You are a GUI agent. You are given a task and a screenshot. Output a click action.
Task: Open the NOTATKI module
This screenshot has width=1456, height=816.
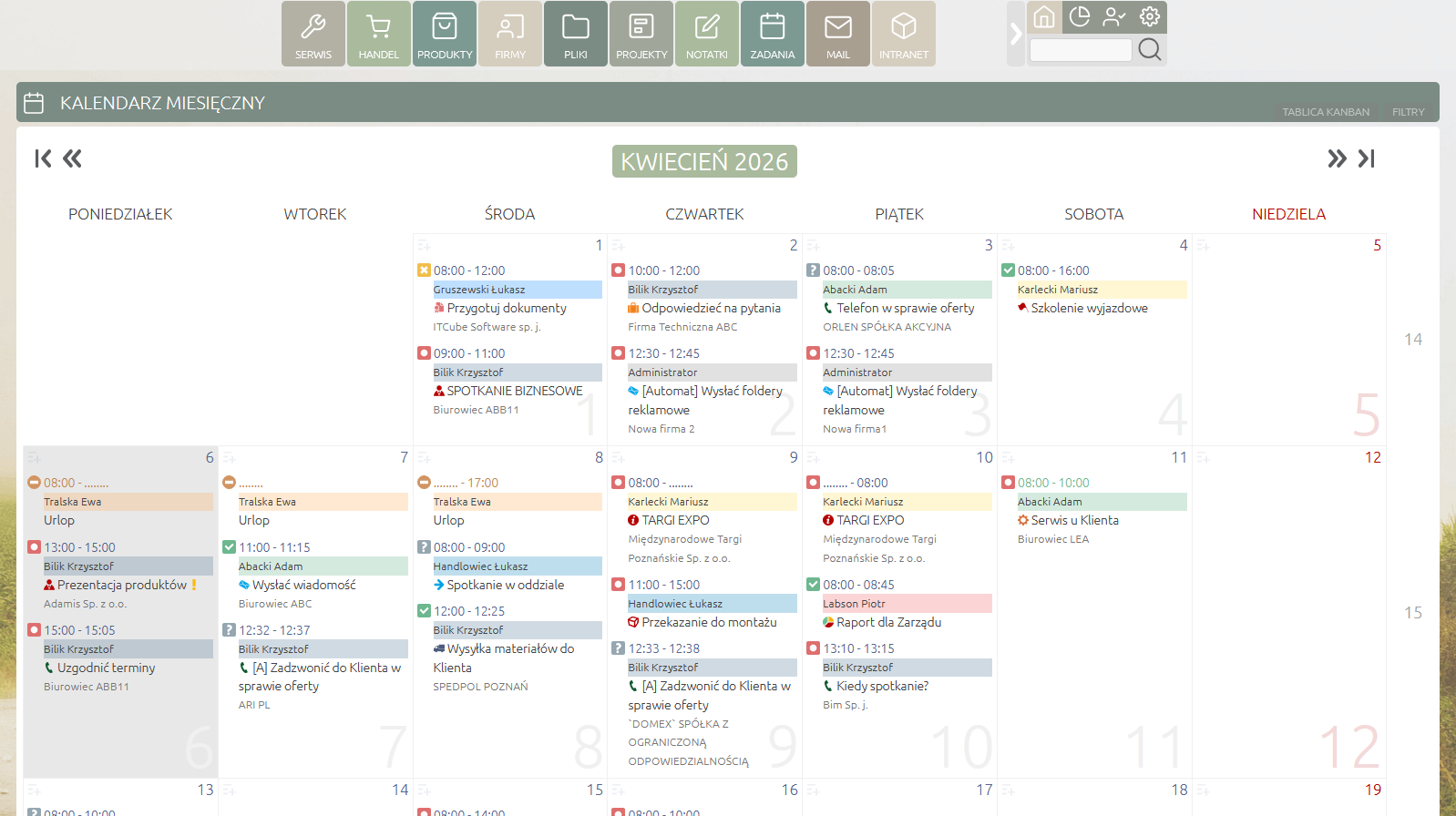click(707, 34)
